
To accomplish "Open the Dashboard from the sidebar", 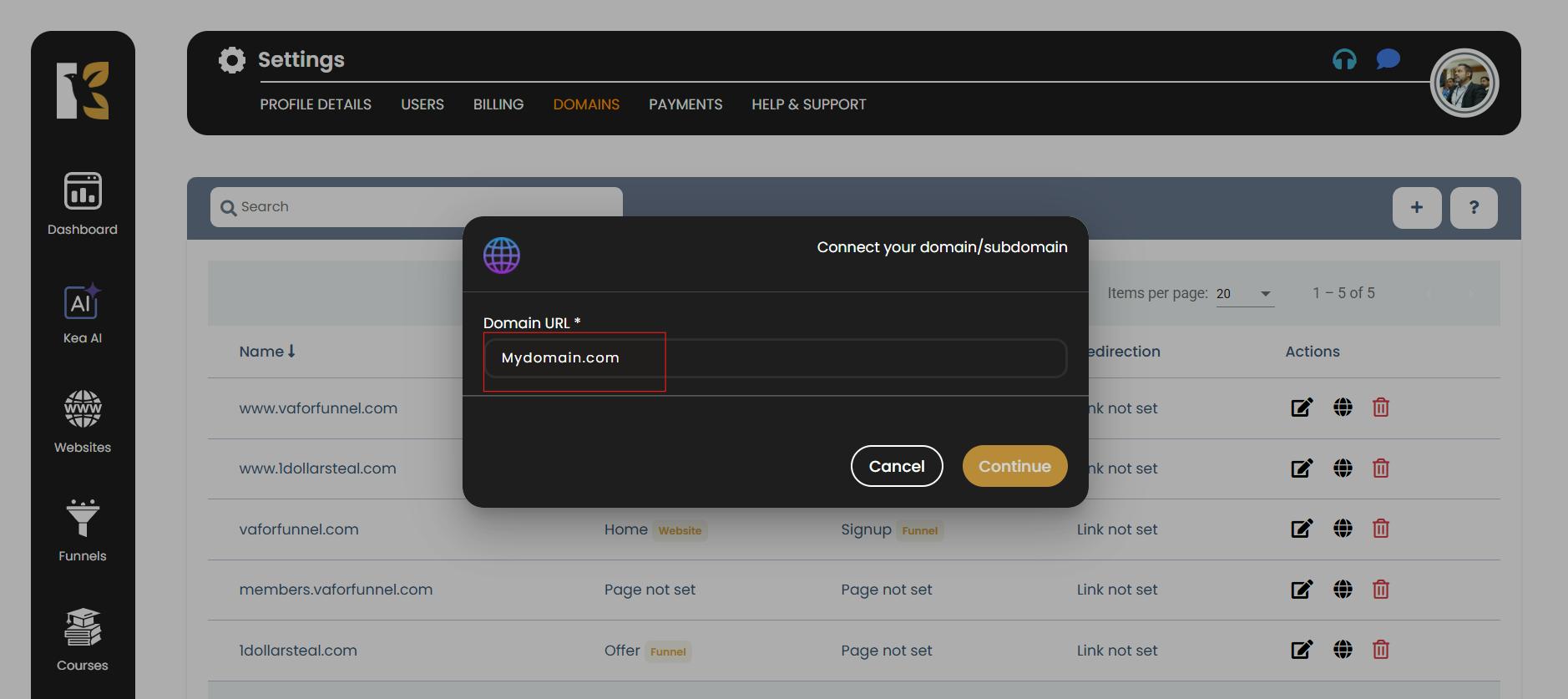I will (83, 203).
